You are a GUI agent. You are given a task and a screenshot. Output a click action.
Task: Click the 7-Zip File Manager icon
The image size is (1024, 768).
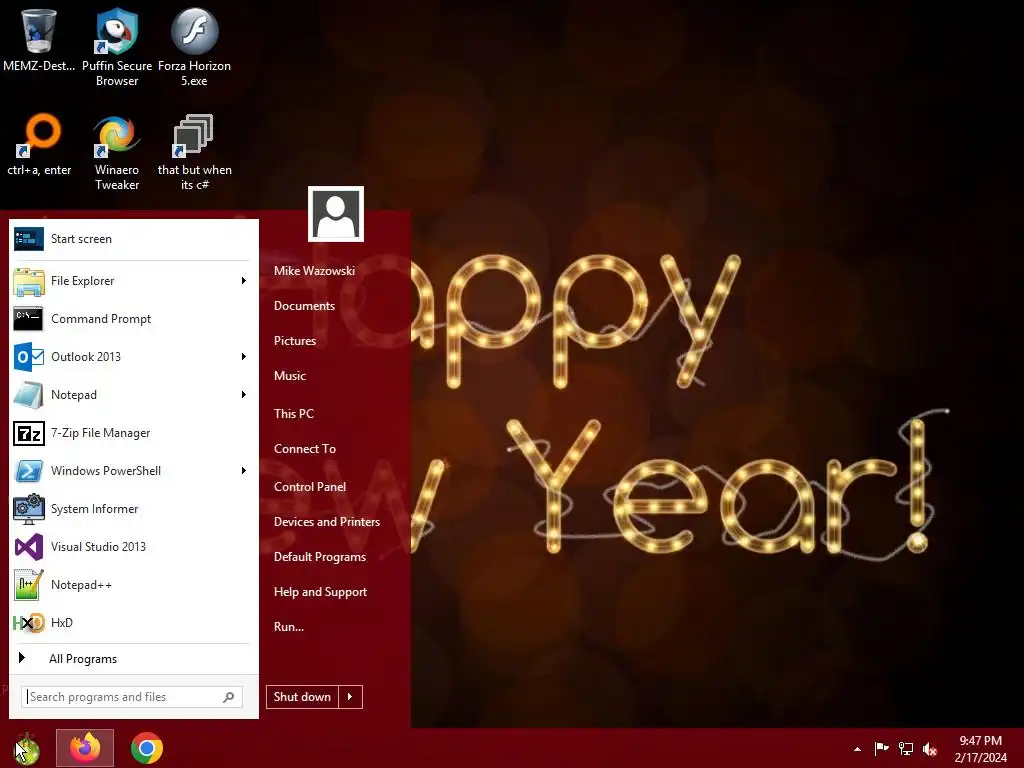point(29,433)
